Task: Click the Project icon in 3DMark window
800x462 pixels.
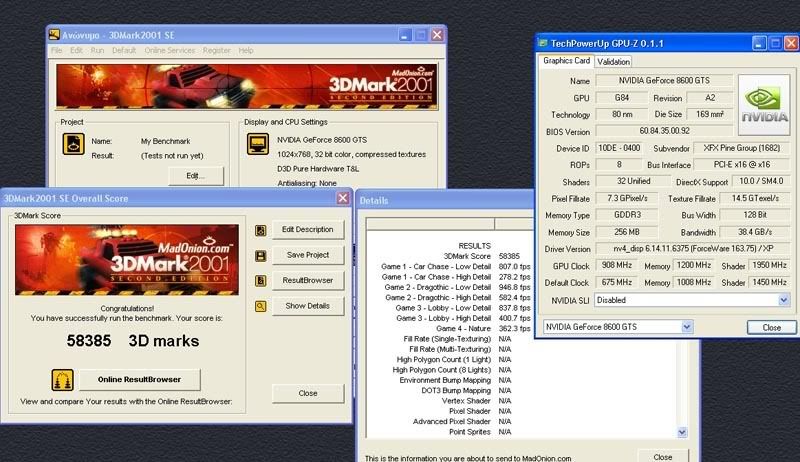Action: point(73,144)
